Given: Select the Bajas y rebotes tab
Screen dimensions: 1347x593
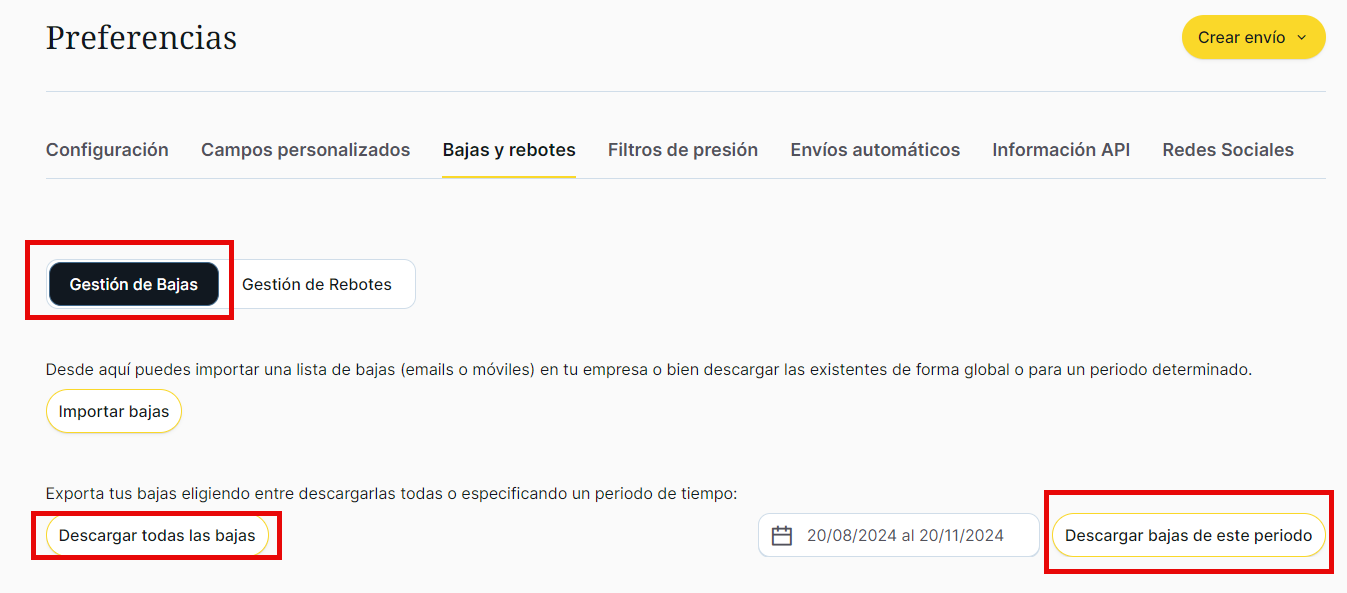Looking at the screenshot, I should coord(509,150).
